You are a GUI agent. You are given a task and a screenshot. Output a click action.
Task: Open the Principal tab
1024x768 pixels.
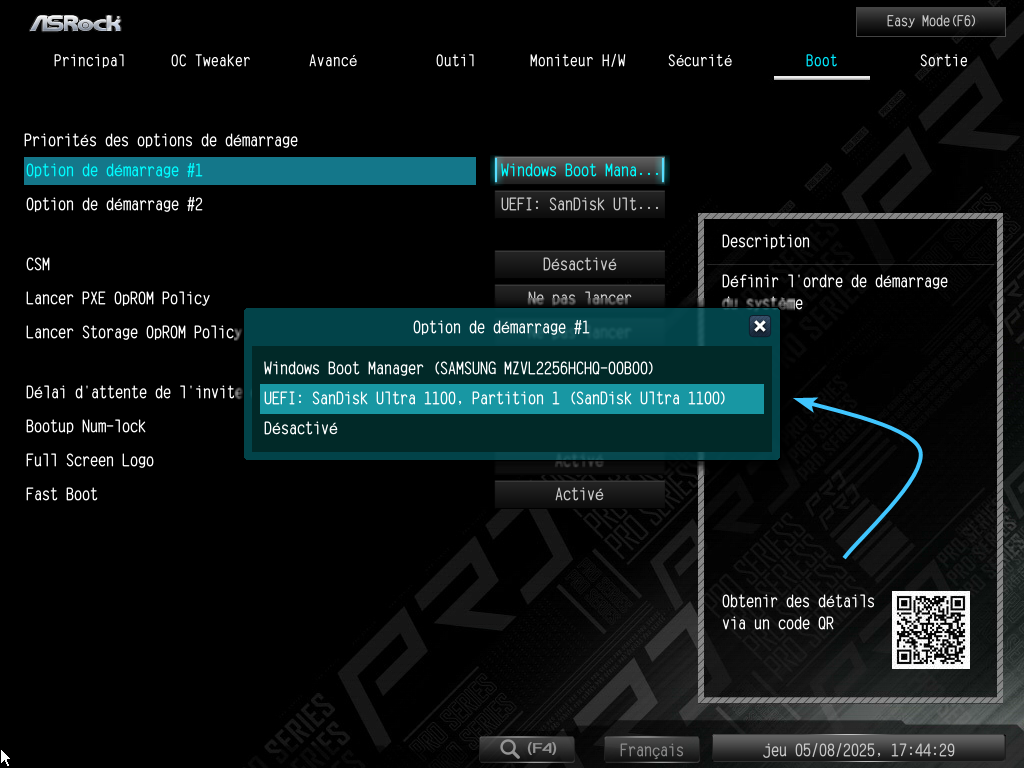pyautogui.click(x=90, y=61)
